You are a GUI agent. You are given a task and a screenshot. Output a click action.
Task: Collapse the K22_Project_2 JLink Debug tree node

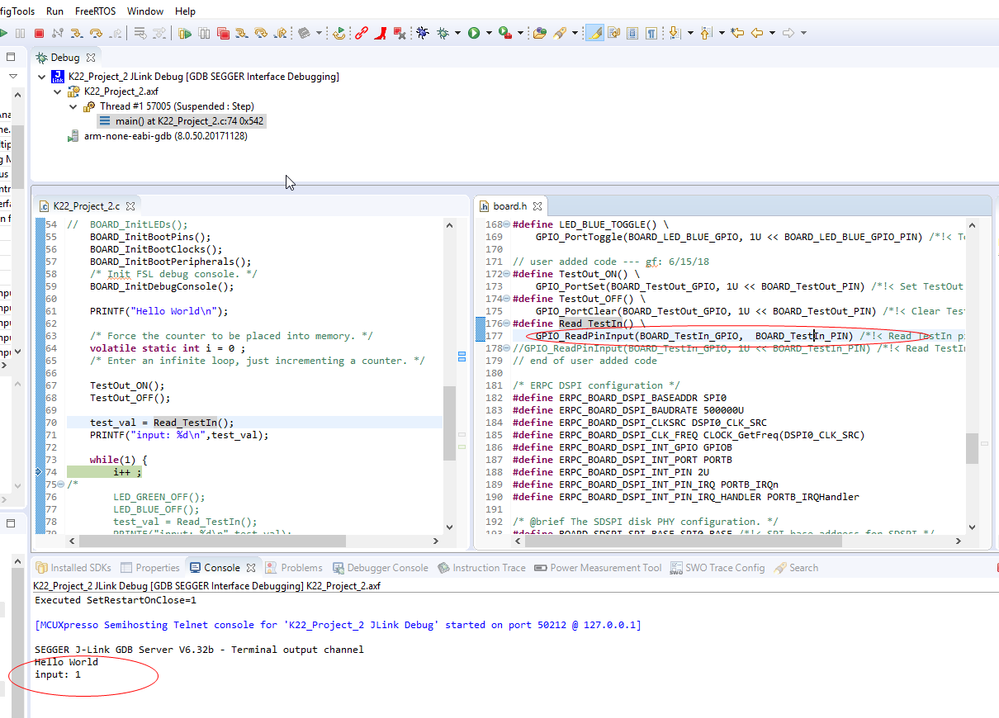coord(41,77)
